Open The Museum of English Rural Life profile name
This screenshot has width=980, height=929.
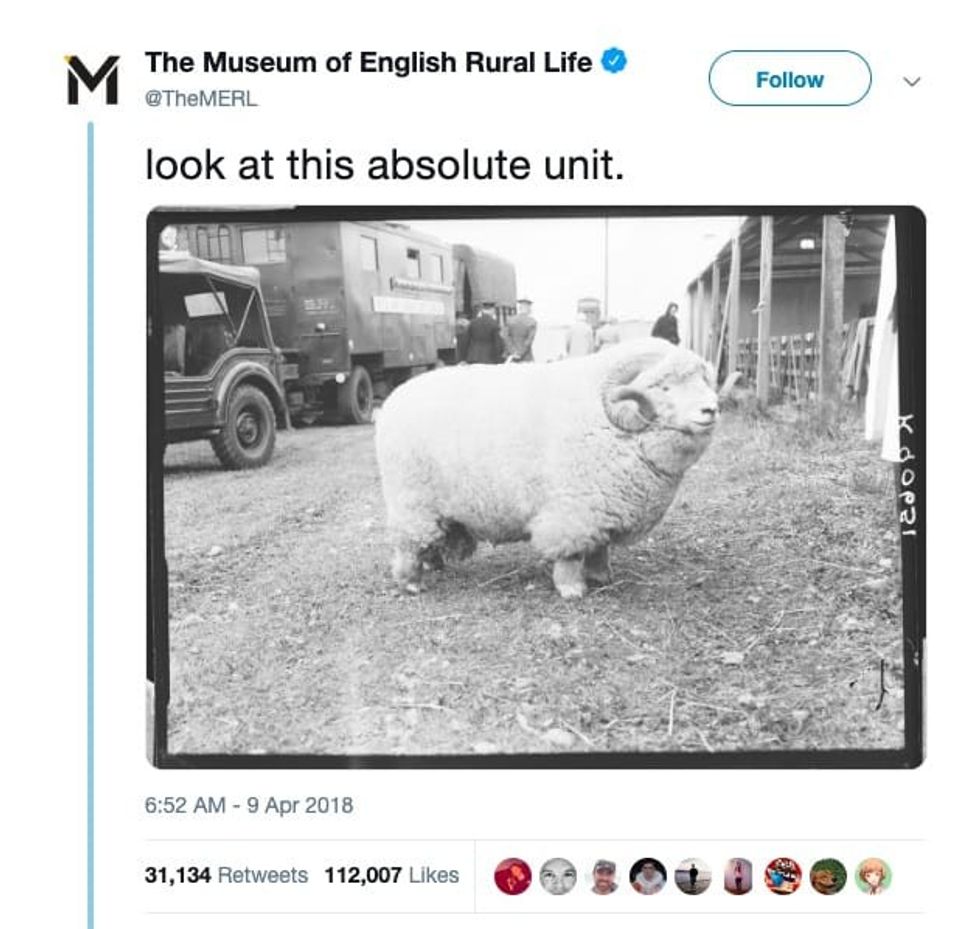point(369,63)
